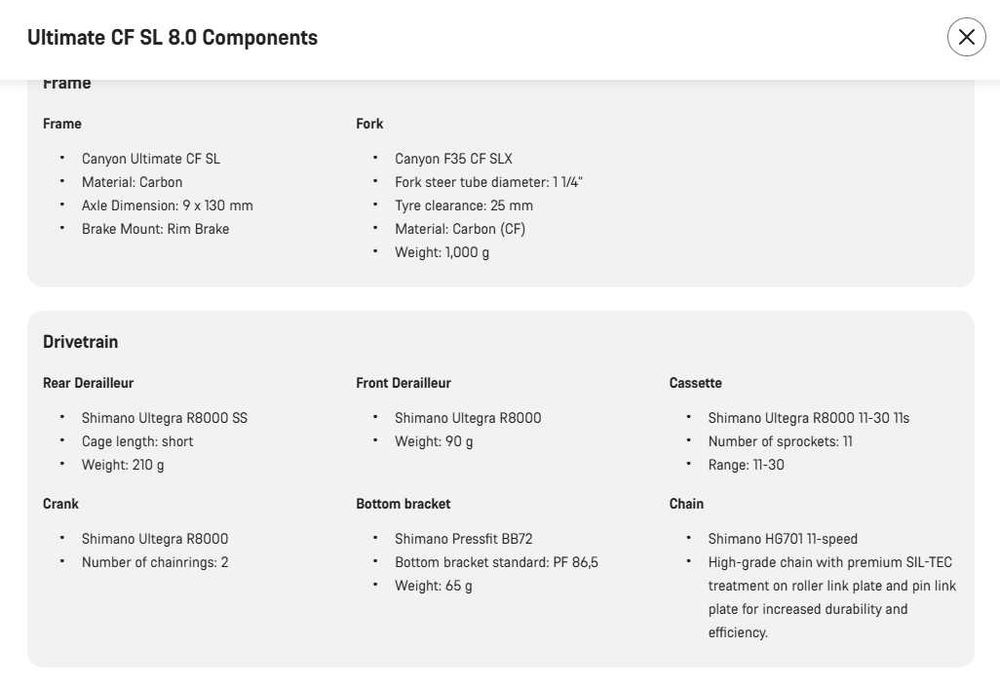This screenshot has height=680, width=1000.
Task: Click the Ultimate CF SL 8.0 Components title
Action: 172,38
